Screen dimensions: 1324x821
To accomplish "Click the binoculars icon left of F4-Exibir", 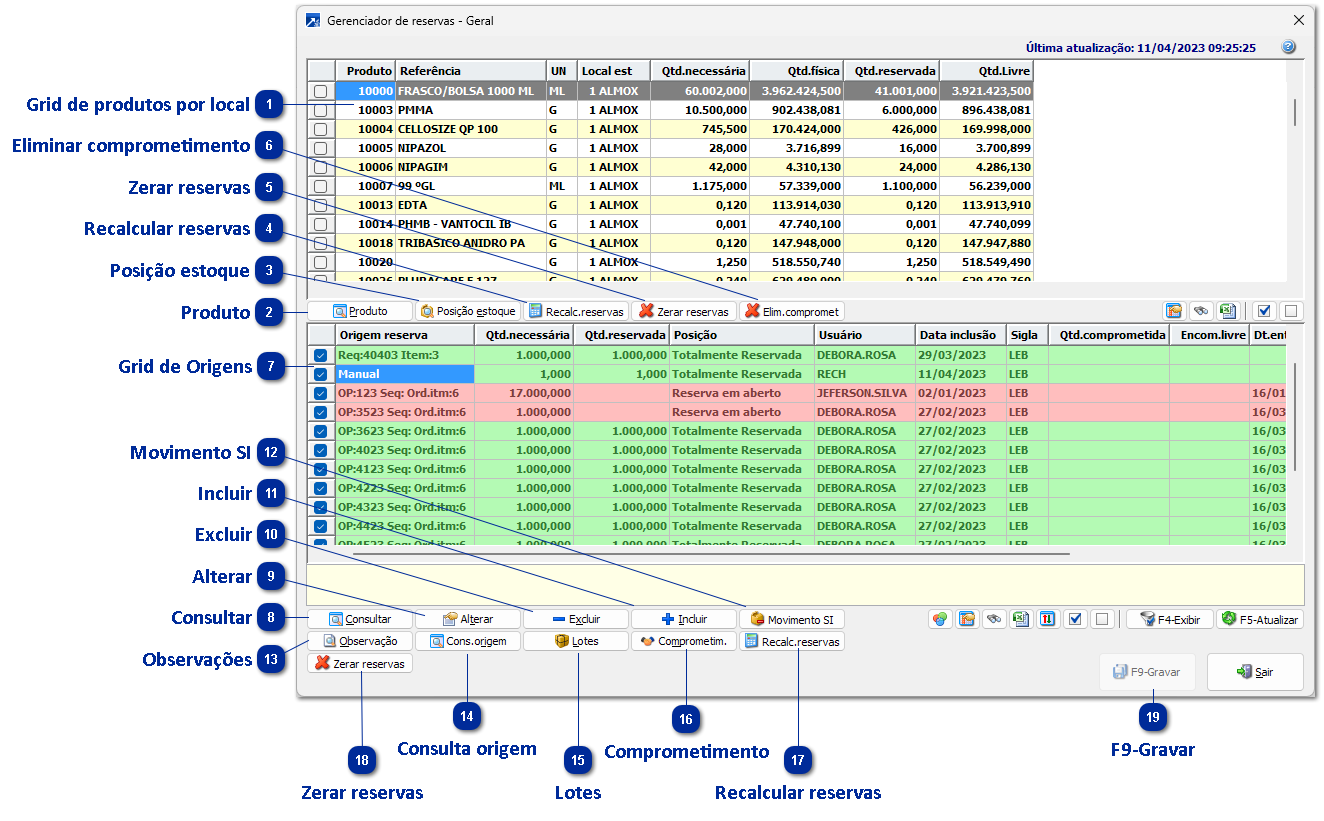I will pos(993,619).
